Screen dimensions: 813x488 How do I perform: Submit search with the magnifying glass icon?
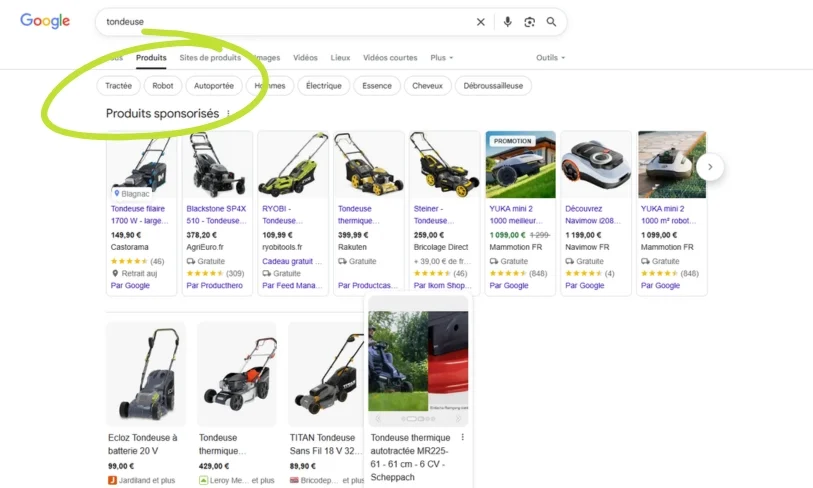tap(551, 22)
